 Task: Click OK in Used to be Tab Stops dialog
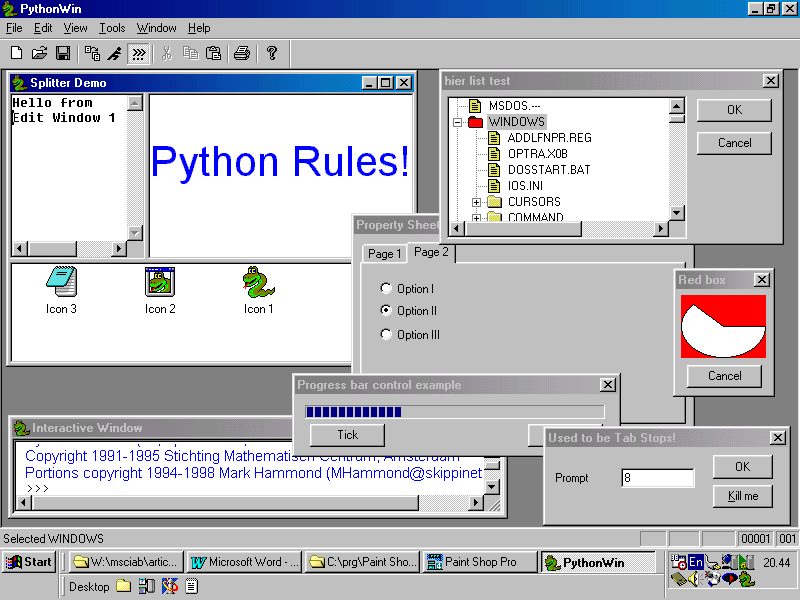click(x=742, y=466)
